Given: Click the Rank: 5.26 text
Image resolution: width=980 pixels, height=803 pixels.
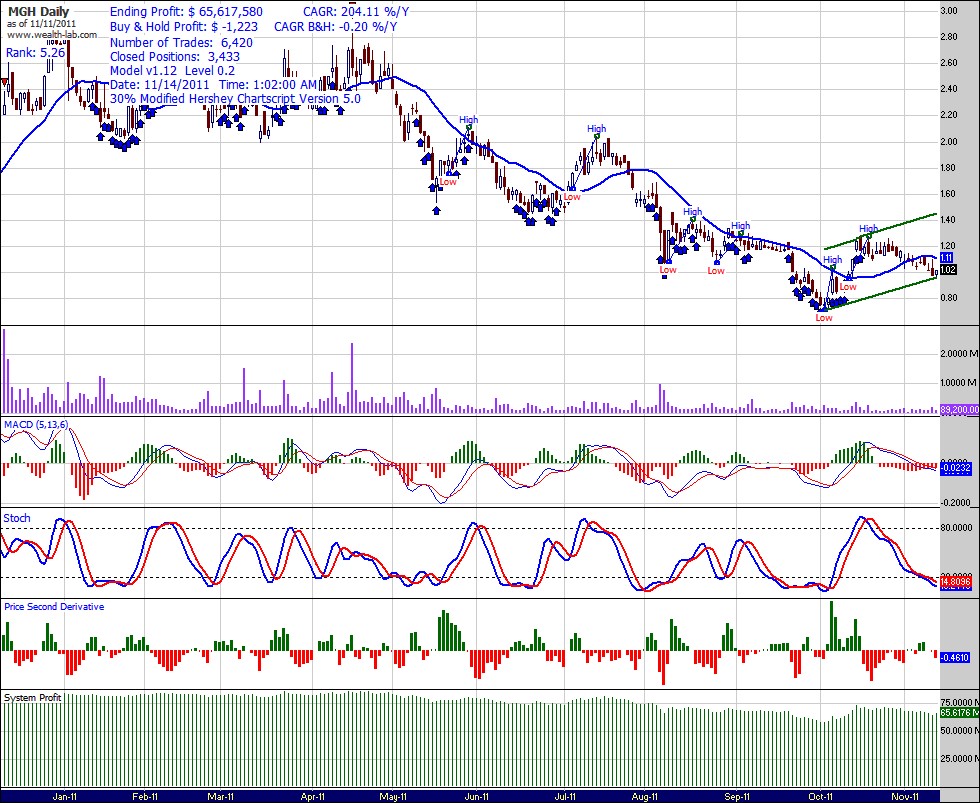Looking at the screenshot, I should [31, 53].
